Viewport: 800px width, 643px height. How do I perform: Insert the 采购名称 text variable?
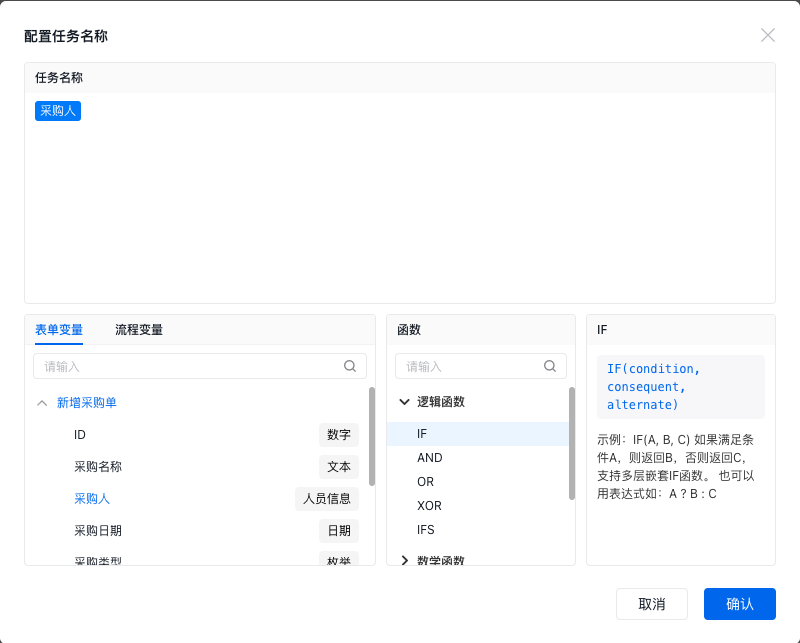(x=98, y=467)
